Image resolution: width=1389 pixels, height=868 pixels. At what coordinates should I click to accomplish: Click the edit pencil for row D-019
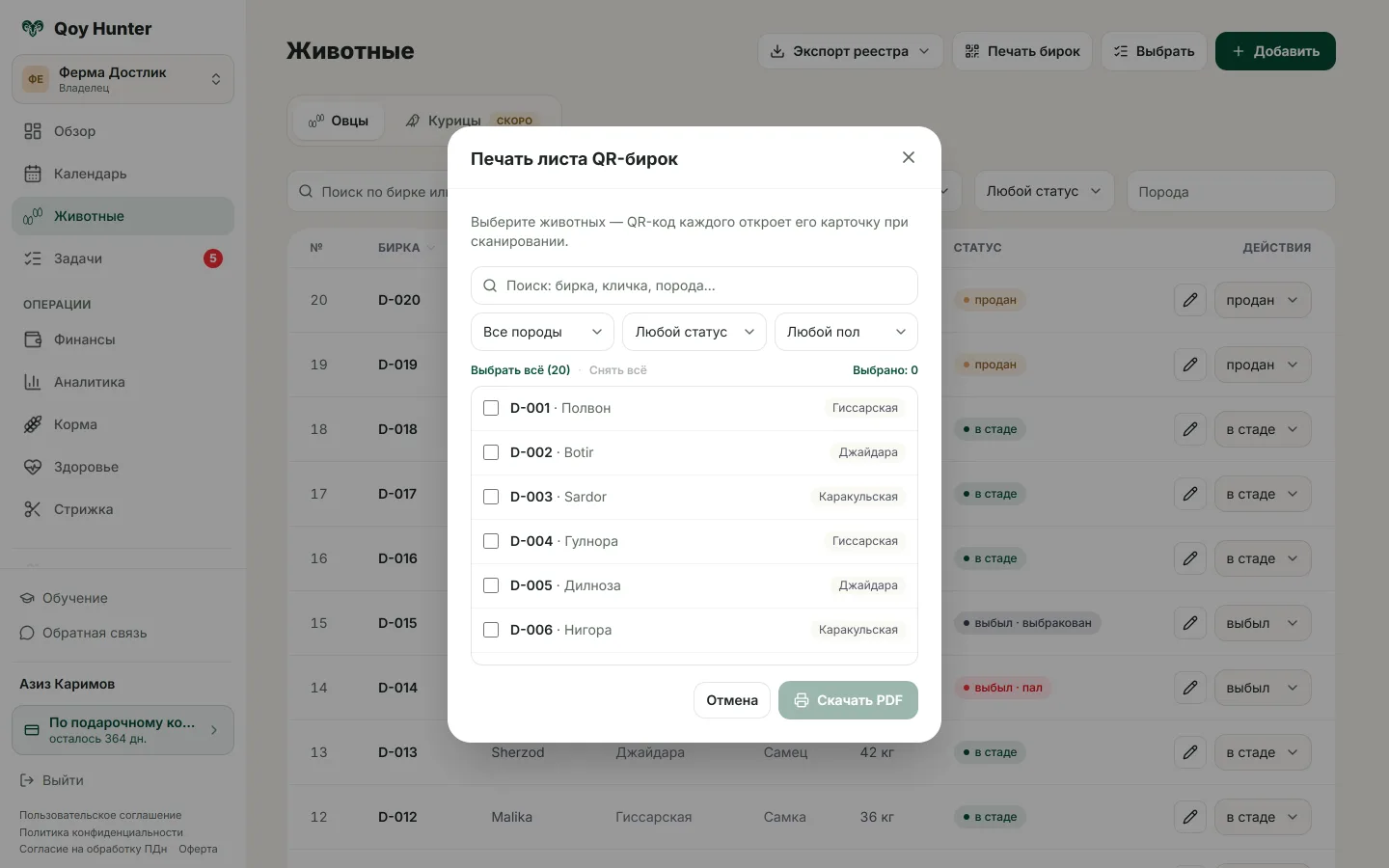pos(1190,365)
